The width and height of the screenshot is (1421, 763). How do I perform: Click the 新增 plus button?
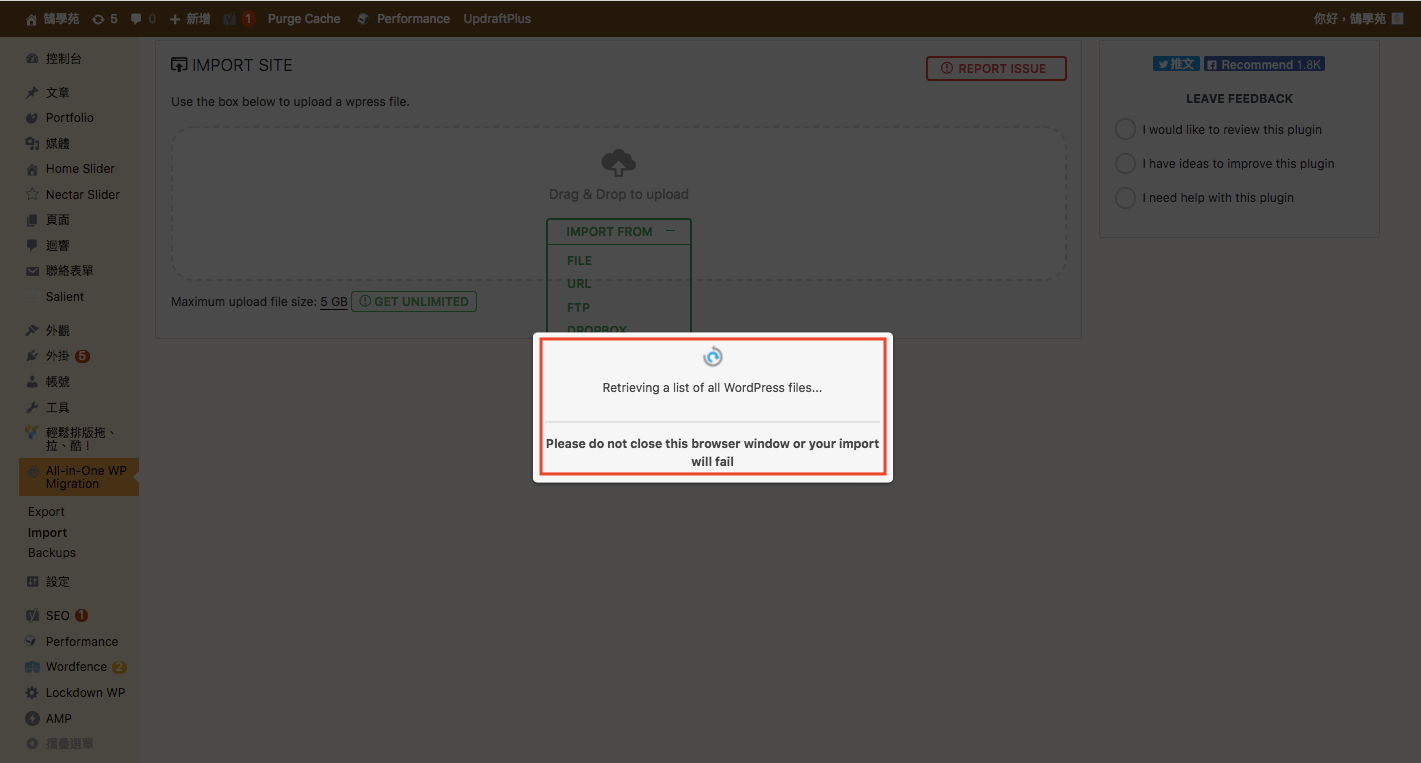(189, 19)
